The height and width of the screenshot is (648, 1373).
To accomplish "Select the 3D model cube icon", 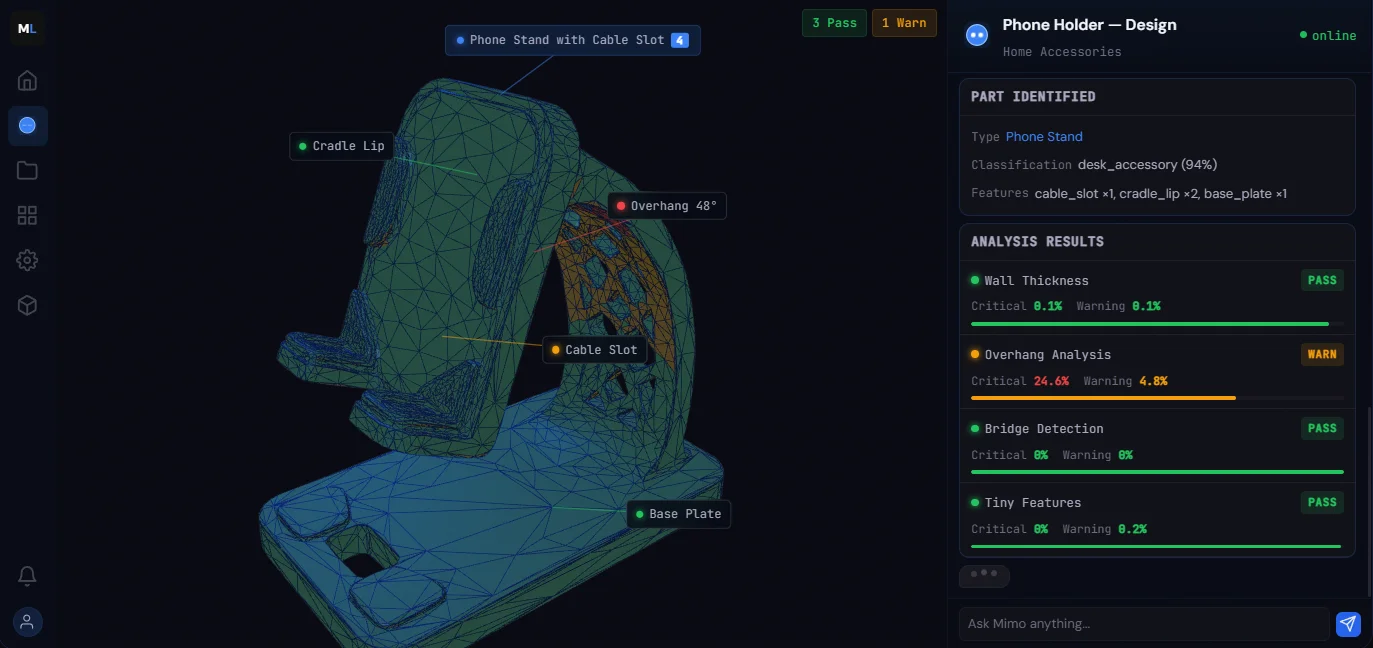I will [x=27, y=304].
